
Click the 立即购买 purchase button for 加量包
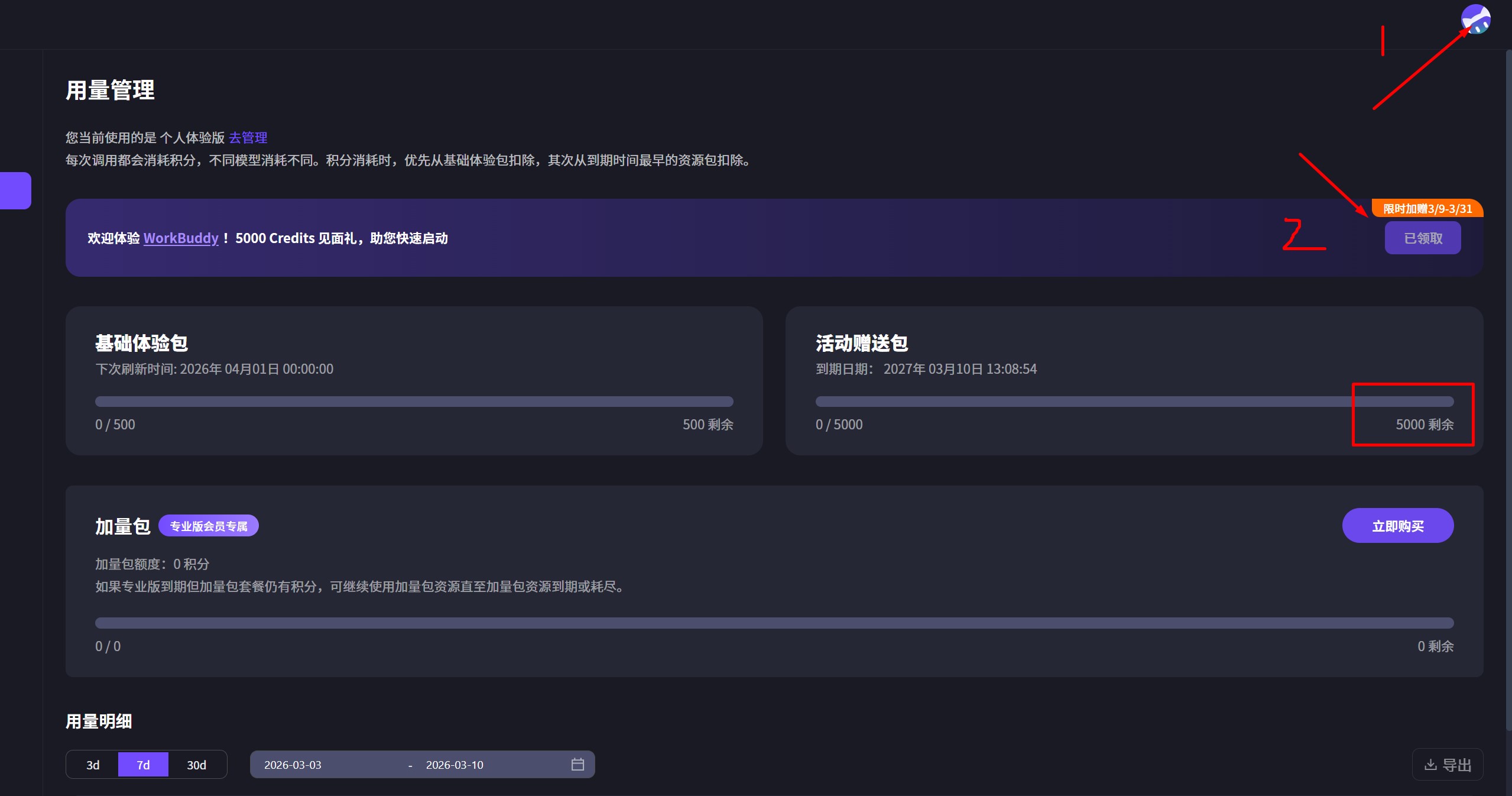tap(1398, 525)
